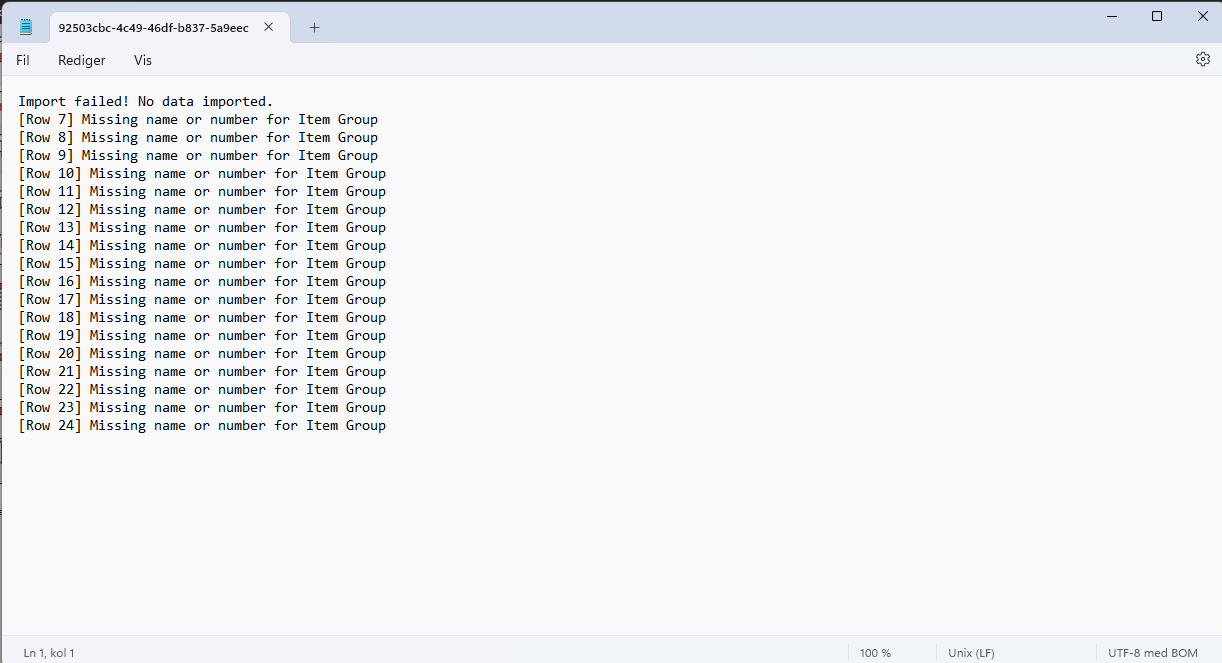
Task: Close the Notepad window
Action: pyautogui.click(x=1203, y=16)
